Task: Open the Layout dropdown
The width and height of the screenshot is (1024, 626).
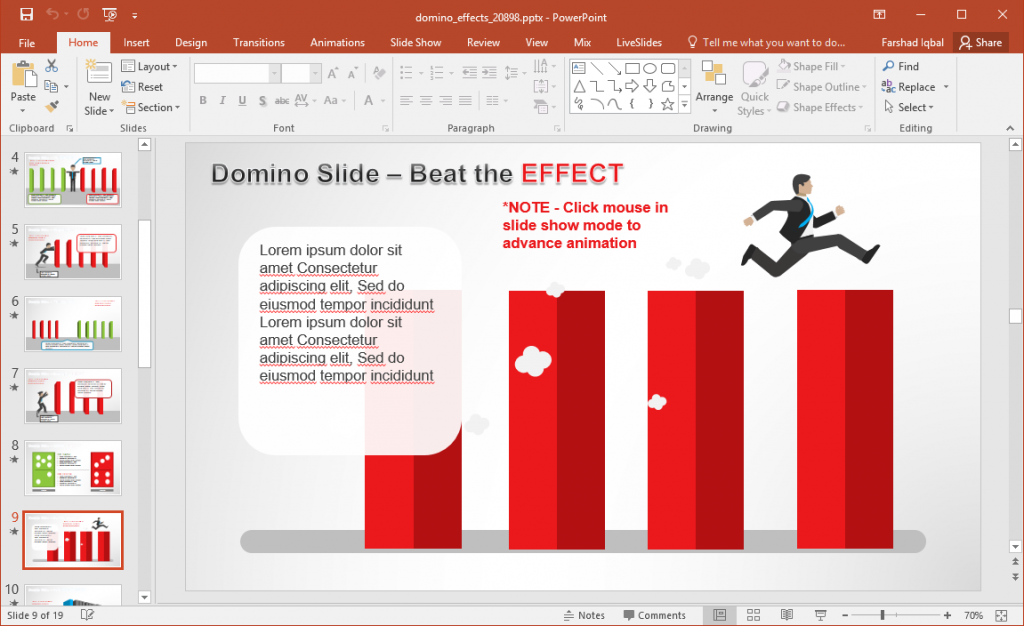Action: (x=151, y=66)
